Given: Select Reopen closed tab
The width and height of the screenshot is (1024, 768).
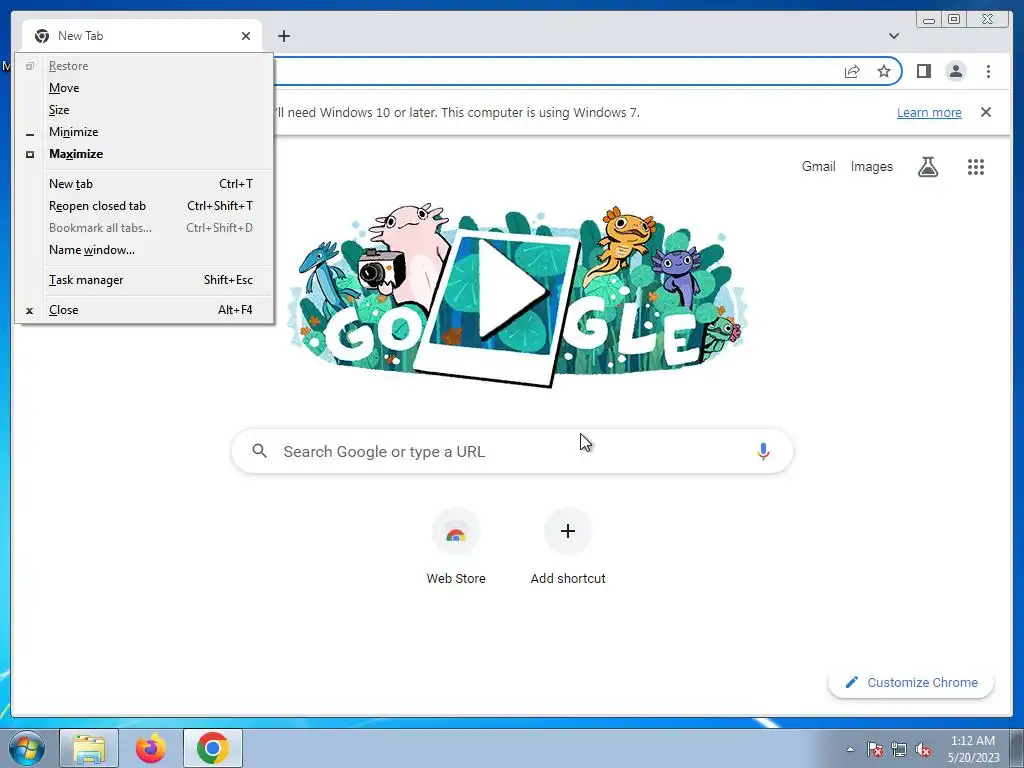Looking at the screenshot, I should [144, 206].
